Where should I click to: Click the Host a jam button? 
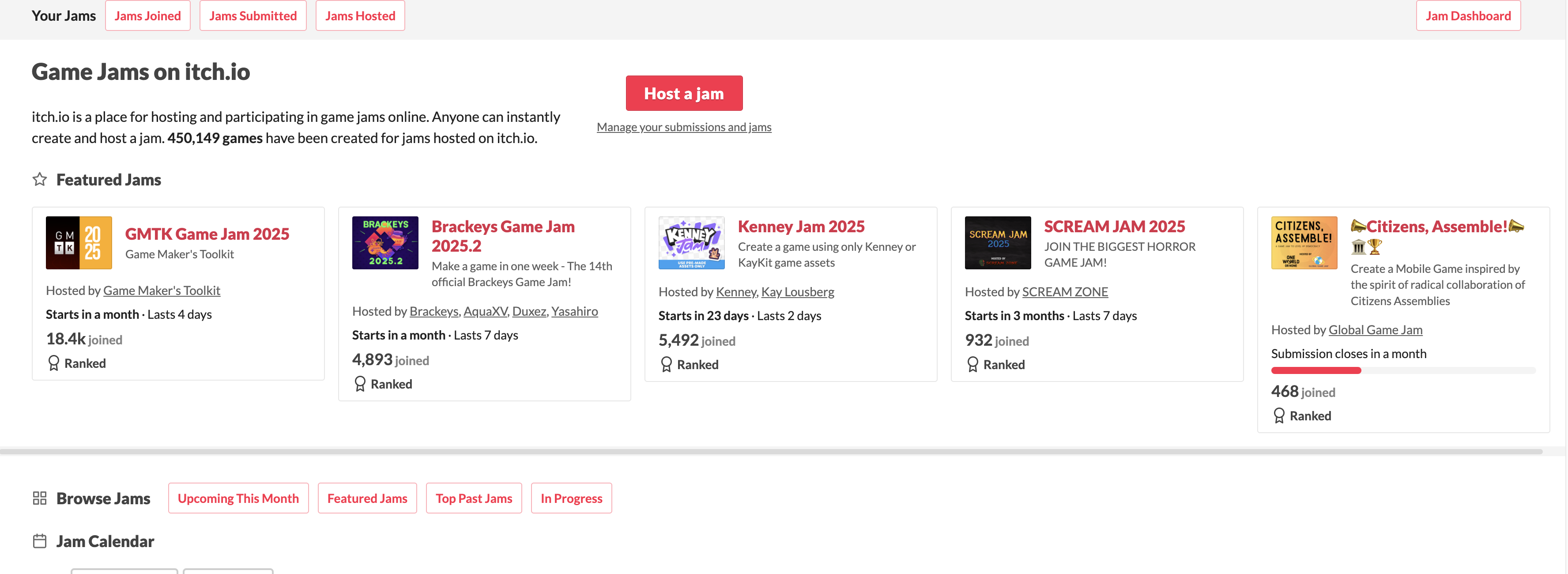coord(683,93)
